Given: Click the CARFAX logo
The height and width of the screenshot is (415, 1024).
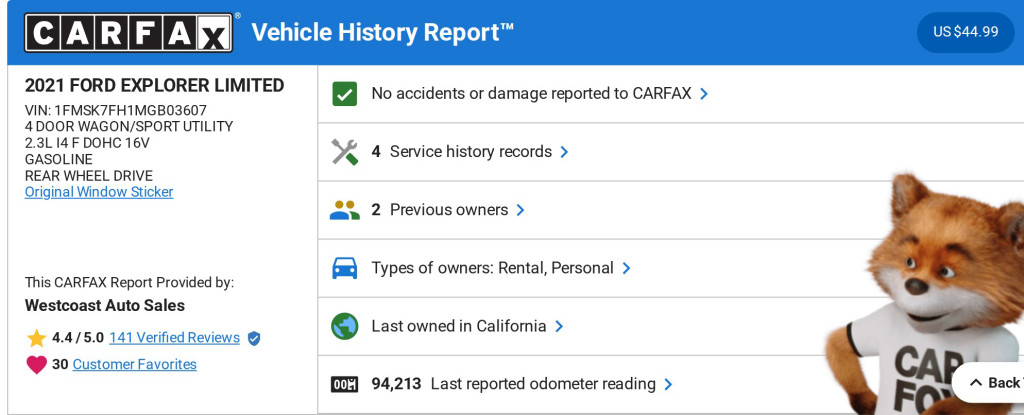Looking at the screenshot, I should (x=128, y=32).
